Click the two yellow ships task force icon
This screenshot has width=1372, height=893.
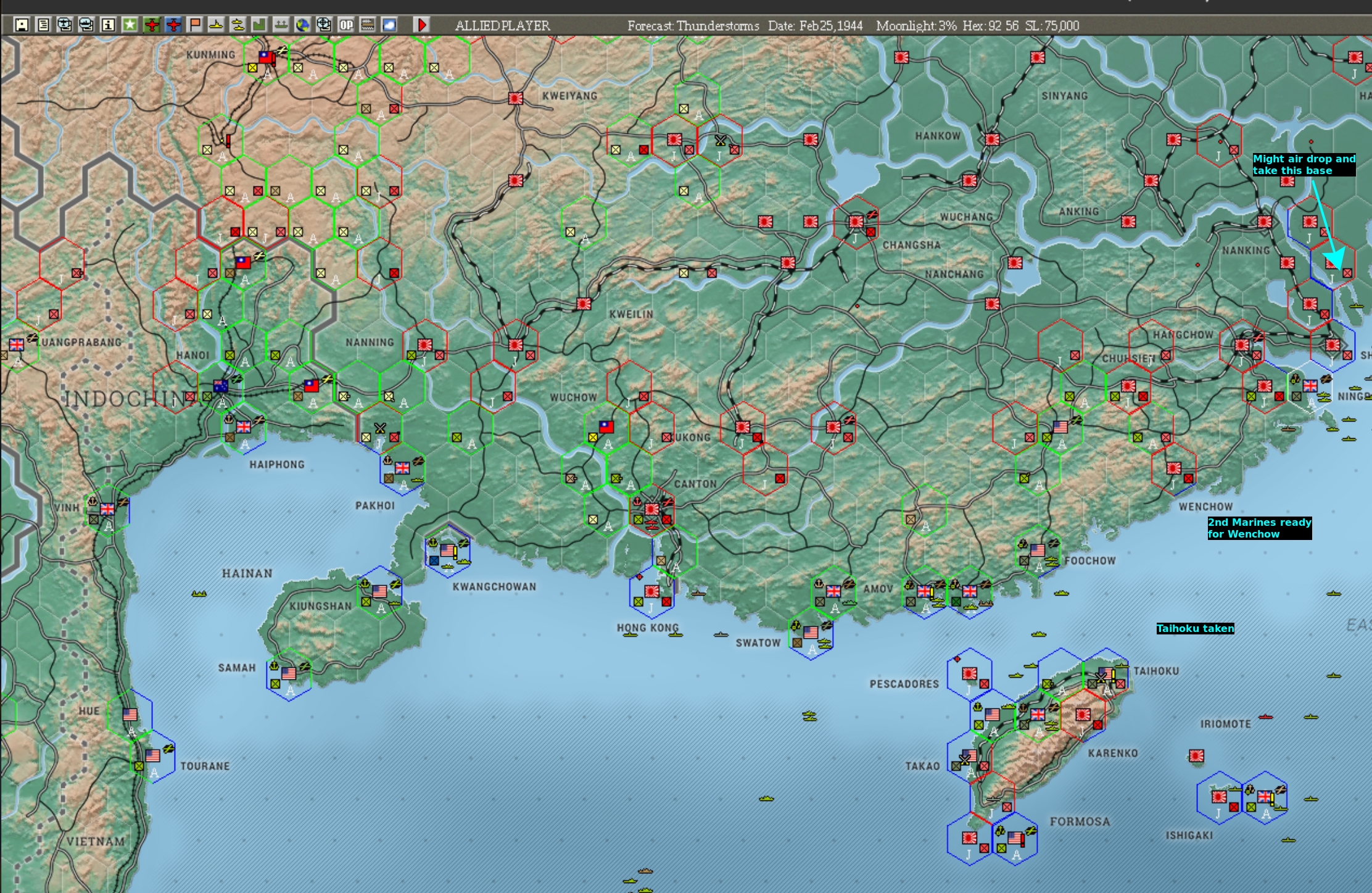(x=238, y=25)
